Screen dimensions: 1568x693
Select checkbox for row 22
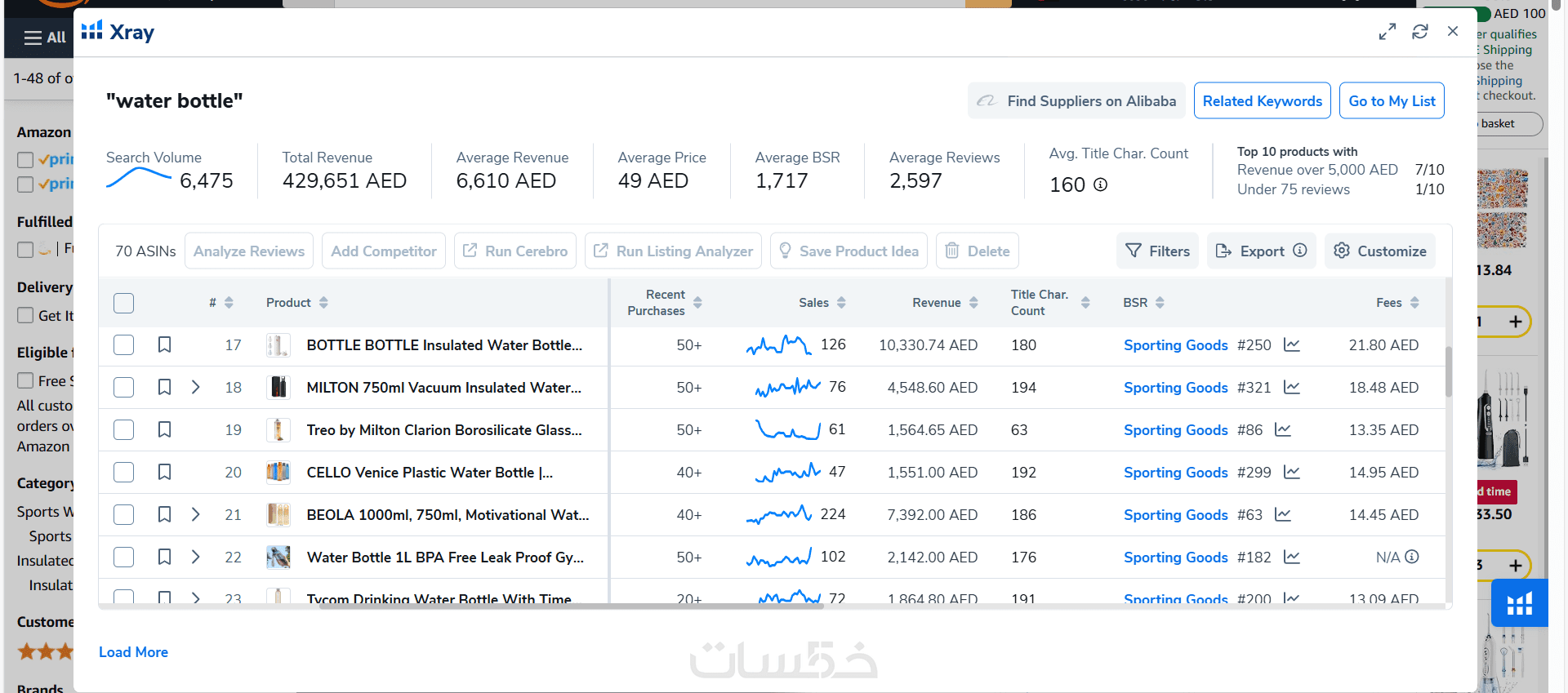124,557
